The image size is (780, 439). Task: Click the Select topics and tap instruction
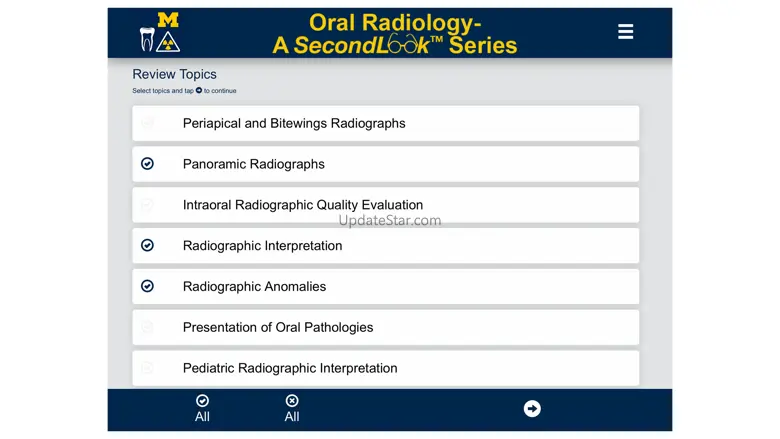184,90
